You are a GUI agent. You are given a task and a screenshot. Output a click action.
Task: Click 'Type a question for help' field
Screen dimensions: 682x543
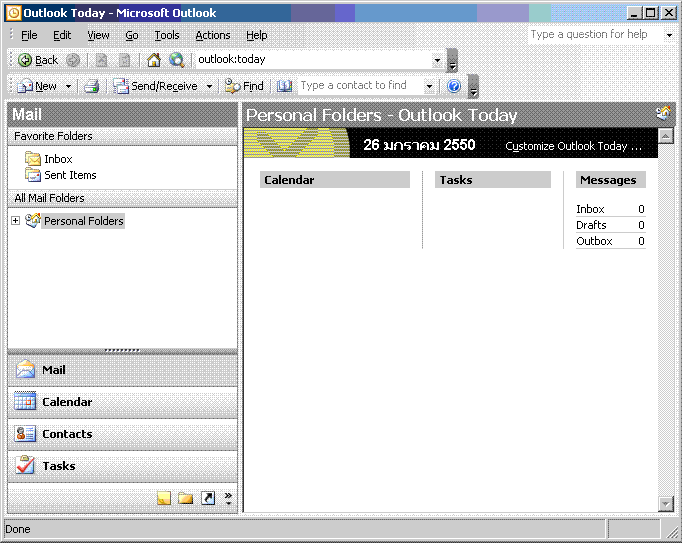coord(596,34)
